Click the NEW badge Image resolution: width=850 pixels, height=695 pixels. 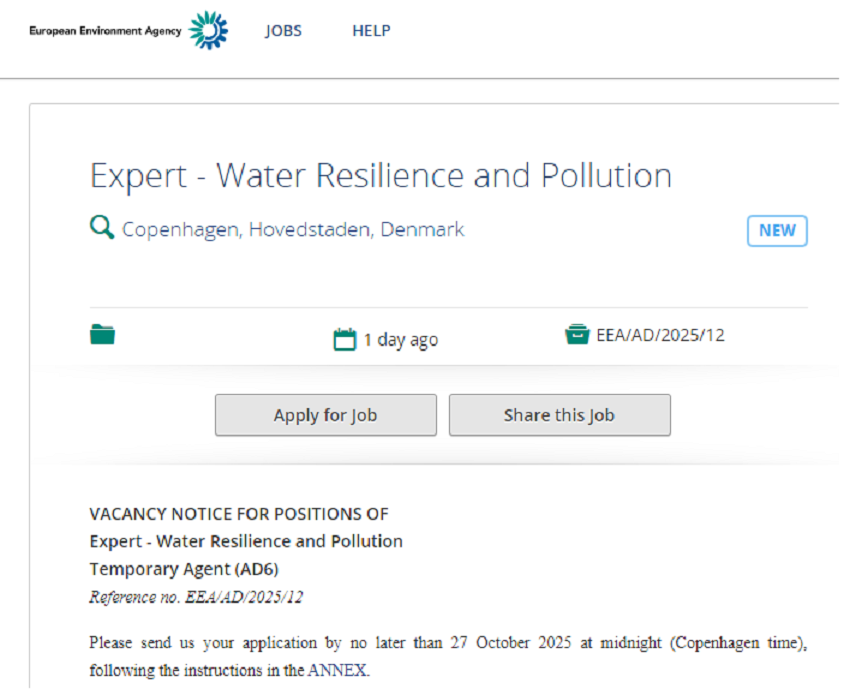pos(777,231)
